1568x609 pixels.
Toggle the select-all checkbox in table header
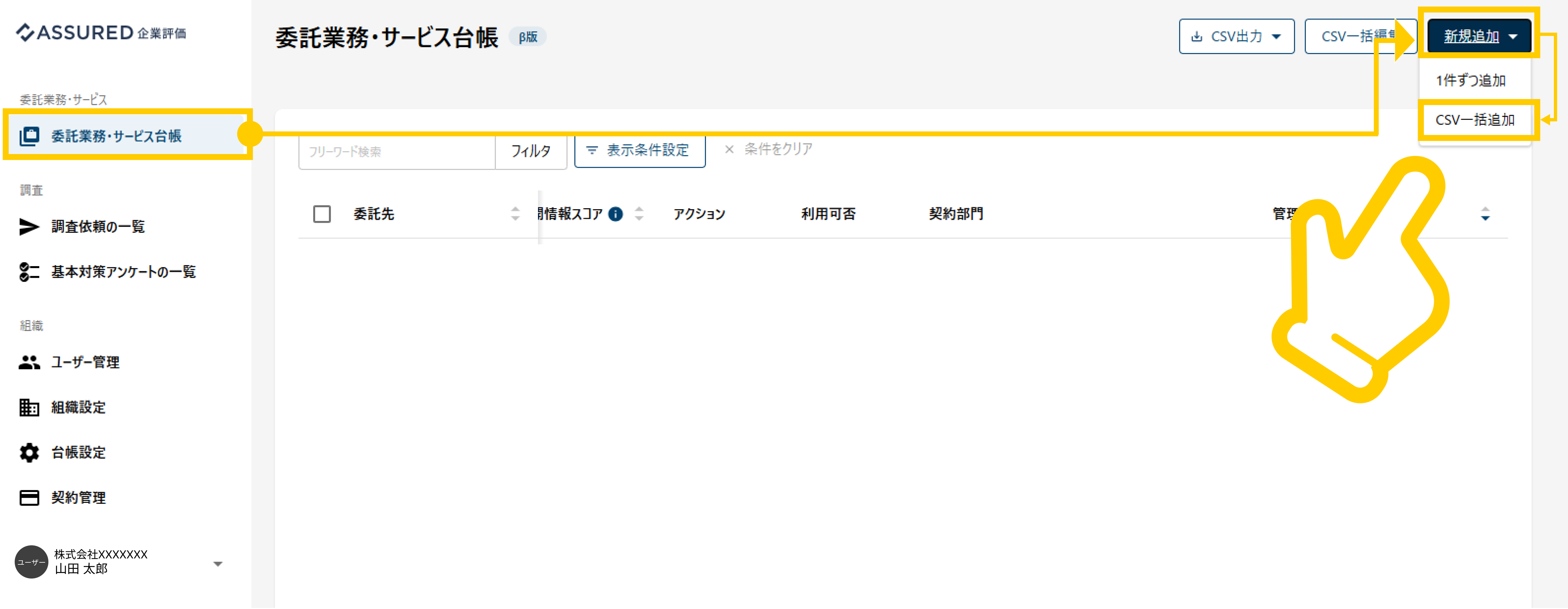(x=322, y=214)
